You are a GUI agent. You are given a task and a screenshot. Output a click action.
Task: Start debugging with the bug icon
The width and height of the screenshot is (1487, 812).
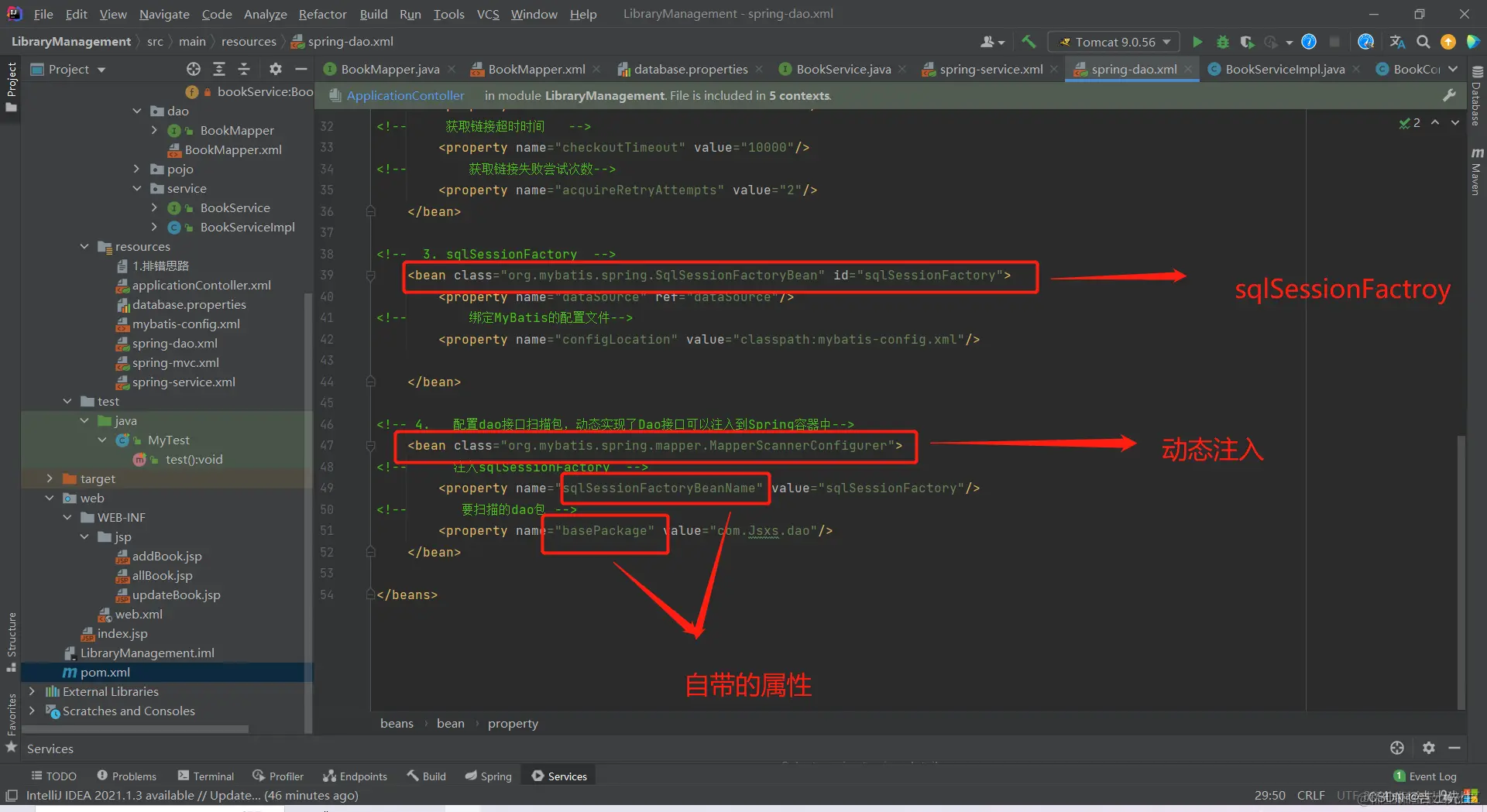[1223, 42]
